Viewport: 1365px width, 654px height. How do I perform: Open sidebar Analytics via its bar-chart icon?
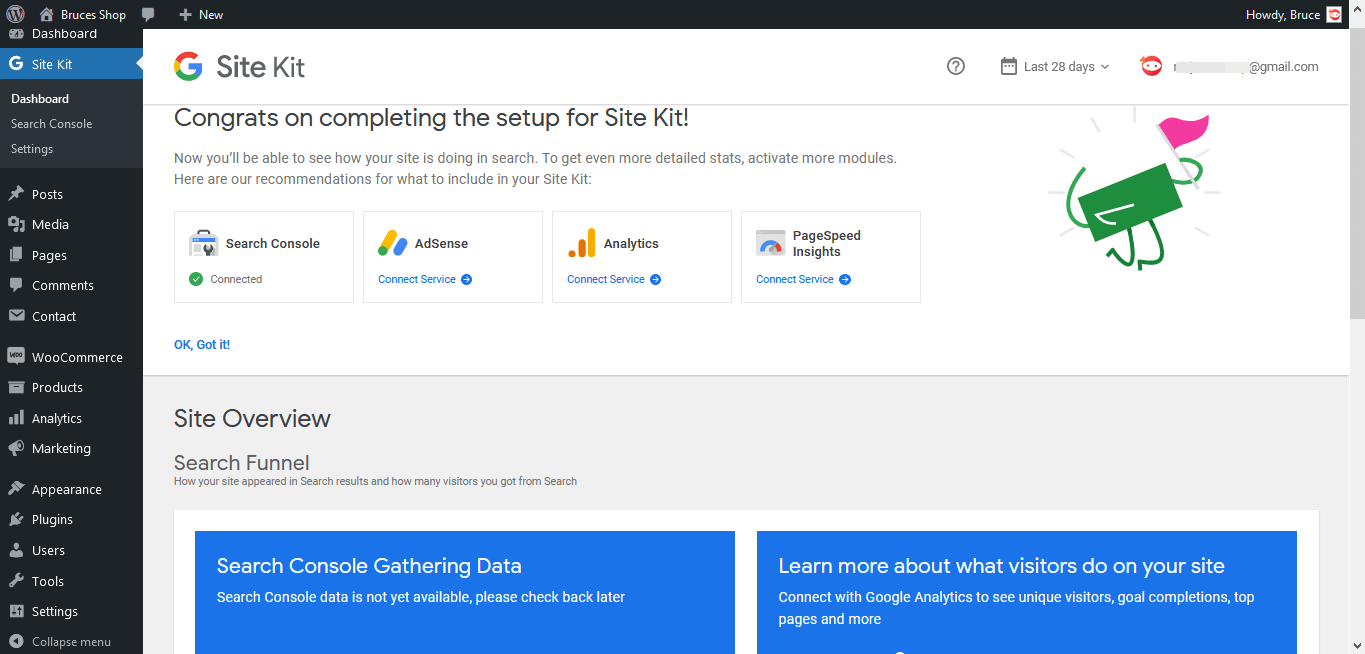(16, 418)
